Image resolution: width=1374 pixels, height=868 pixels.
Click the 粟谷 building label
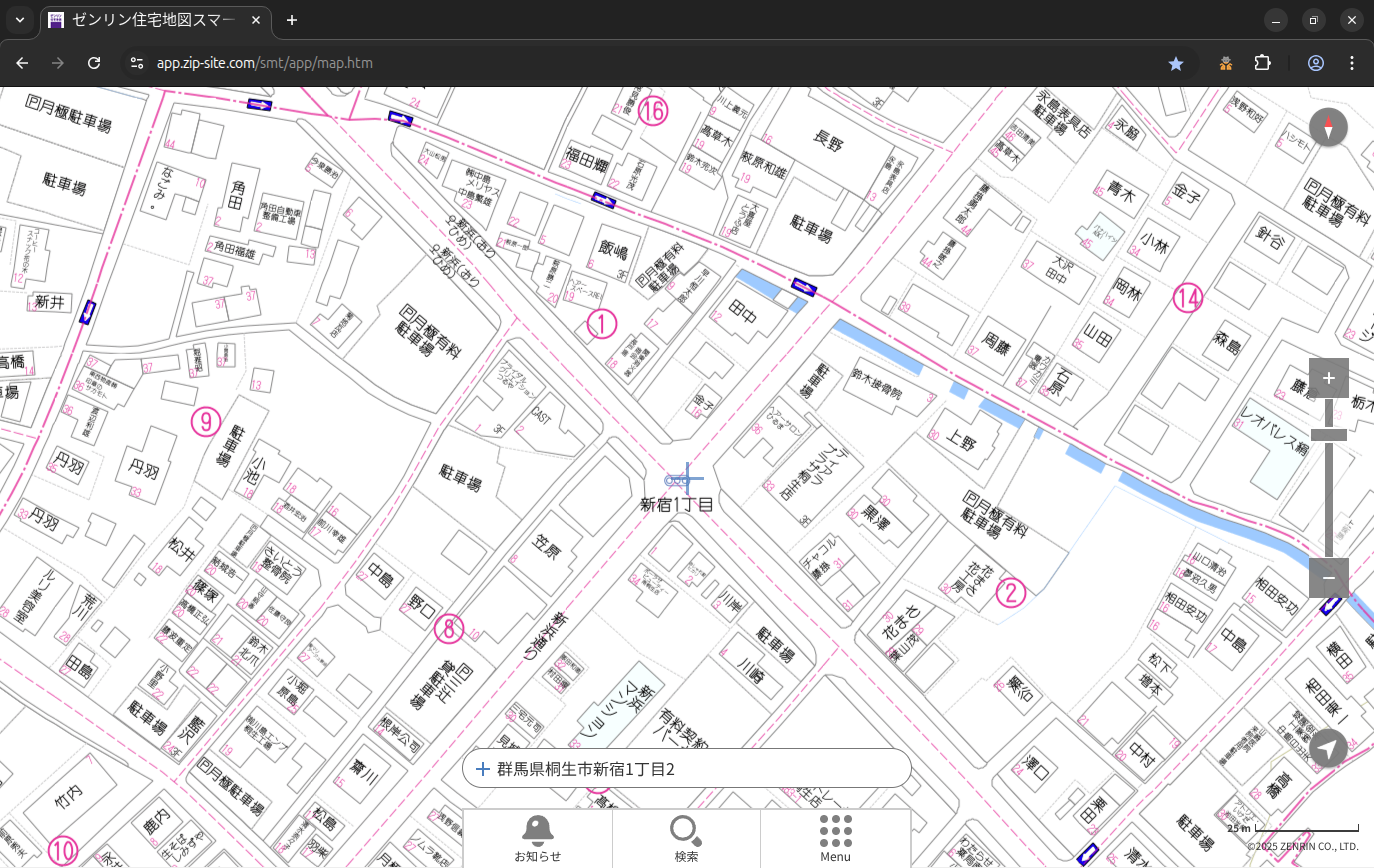pos(1019,686)
